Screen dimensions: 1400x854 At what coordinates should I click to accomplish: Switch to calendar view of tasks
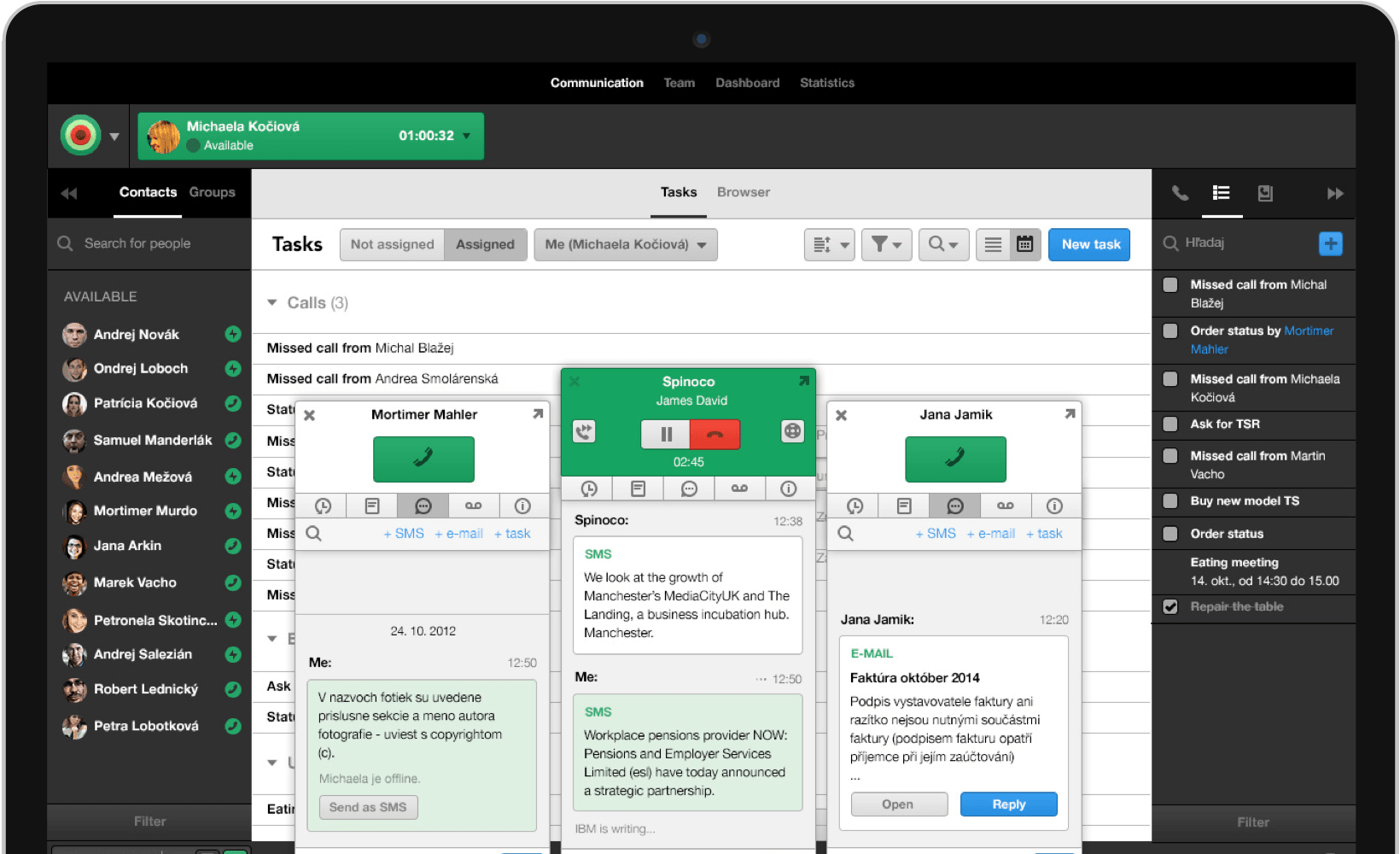1024,244
